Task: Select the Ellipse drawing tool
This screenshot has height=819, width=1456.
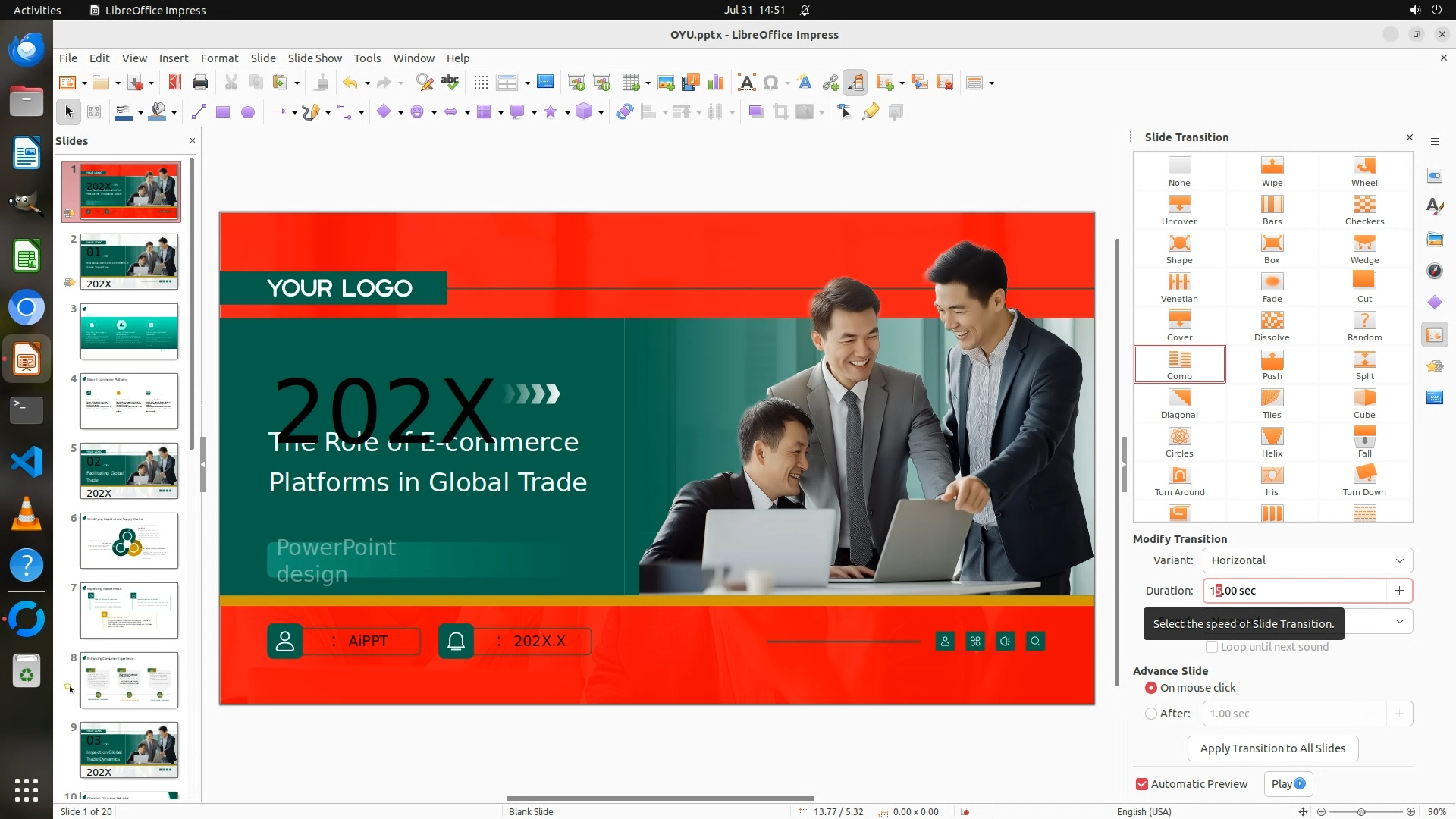Action: (247, 112)
